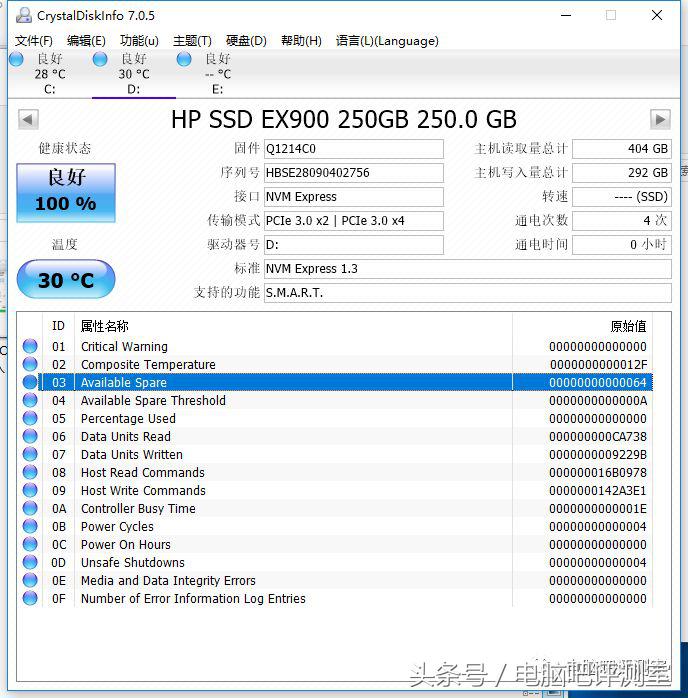The height and width of the screenshot is (698, 688).
Task: Click status orb of Error Information Log Entries row
Action: point(30,598)
